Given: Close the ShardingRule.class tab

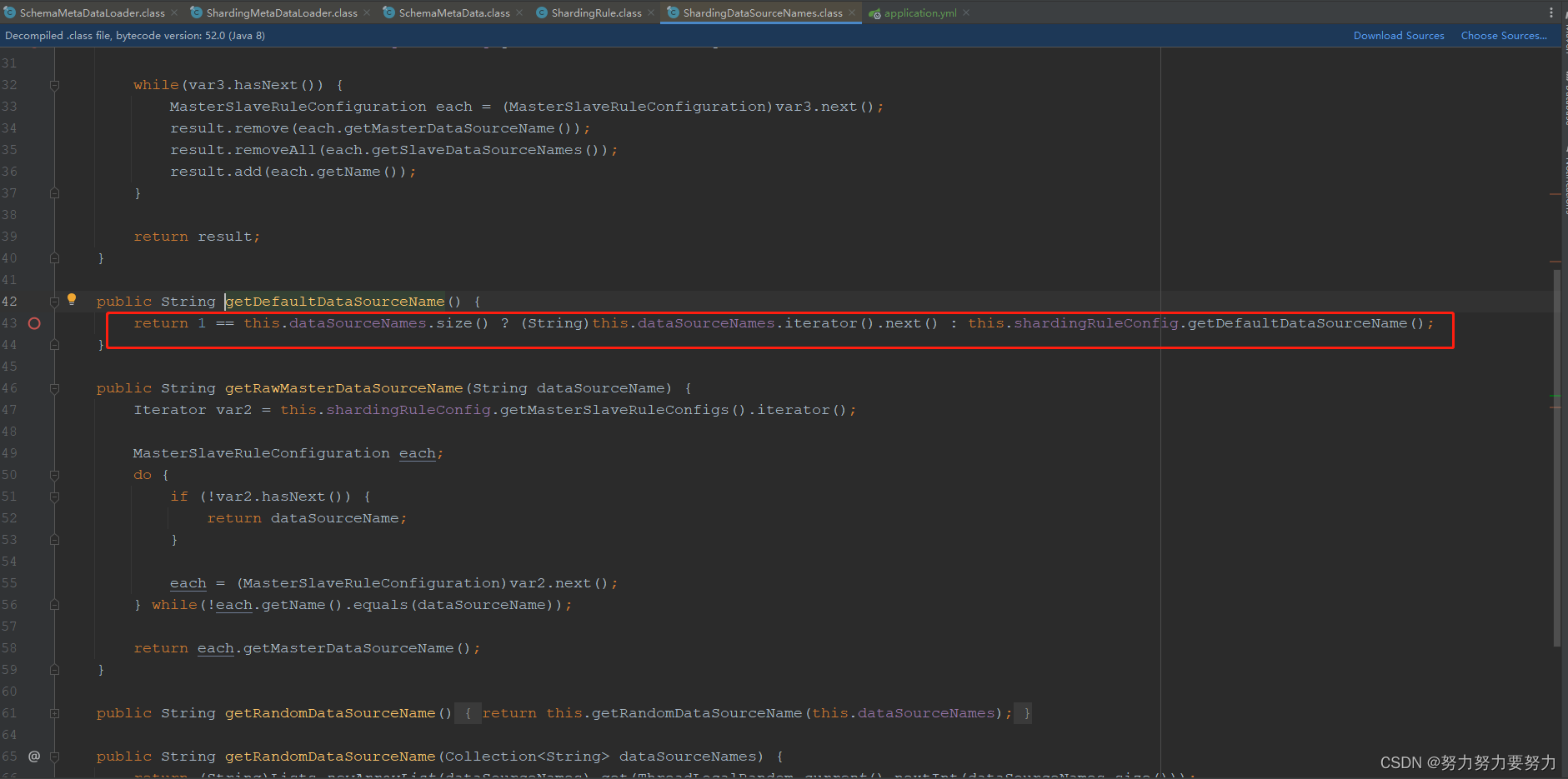Looking at the screenshot, I should (651, 12).
